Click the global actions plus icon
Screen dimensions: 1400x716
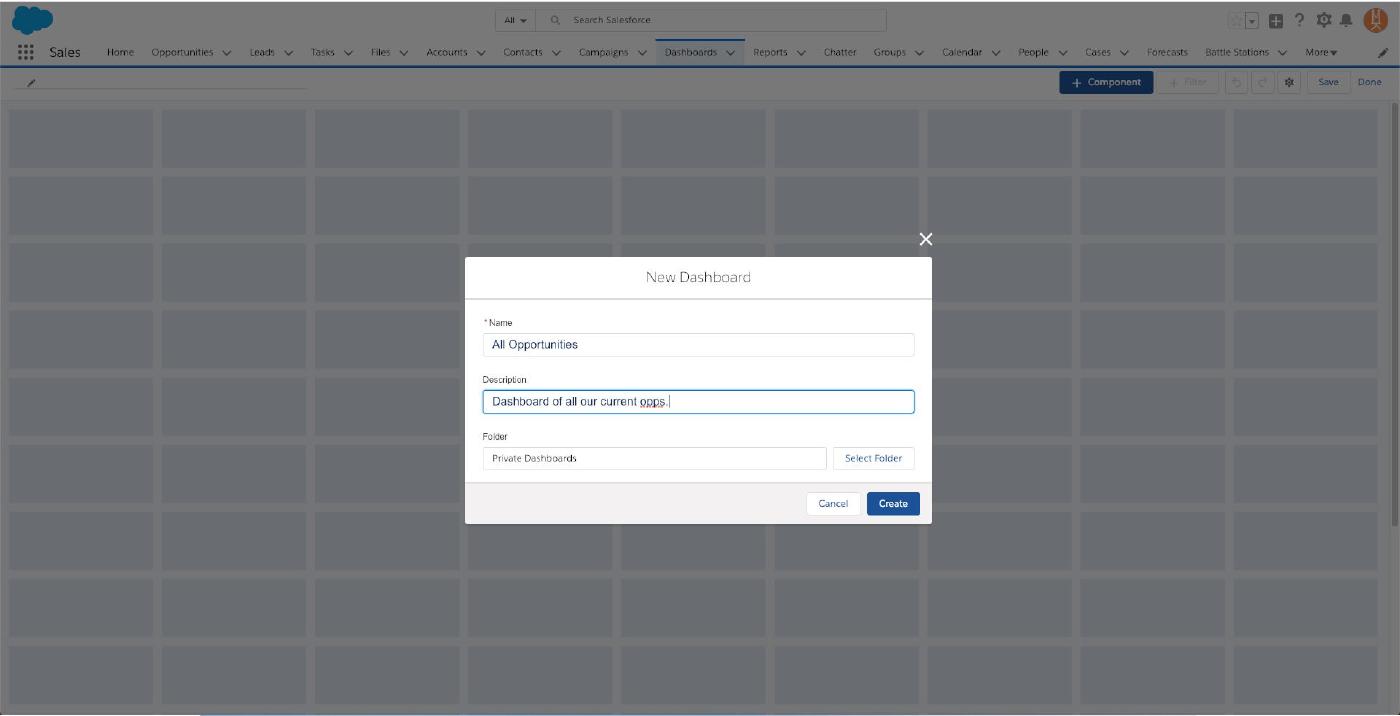point(1276,21)
